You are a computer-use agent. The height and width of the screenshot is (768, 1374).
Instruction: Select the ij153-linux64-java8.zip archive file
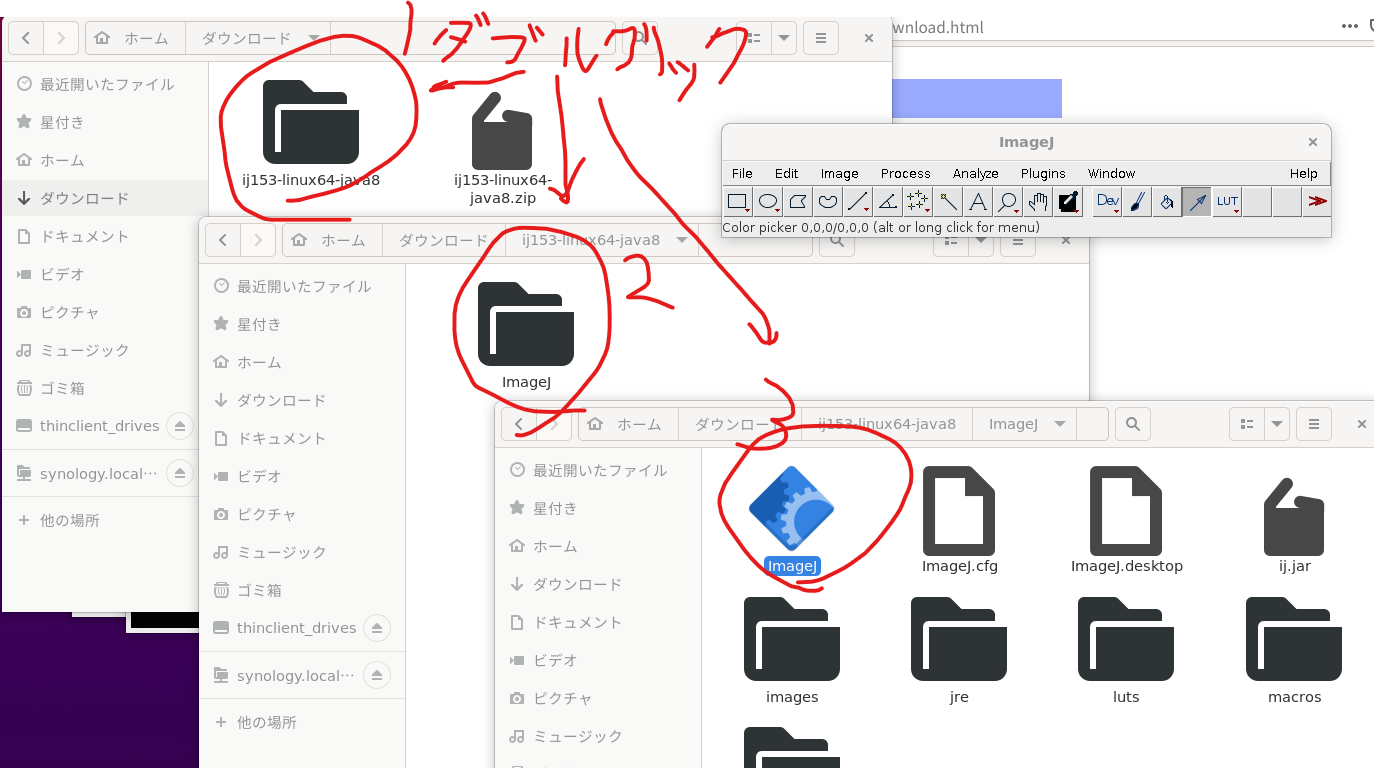[x=502, y=148]
